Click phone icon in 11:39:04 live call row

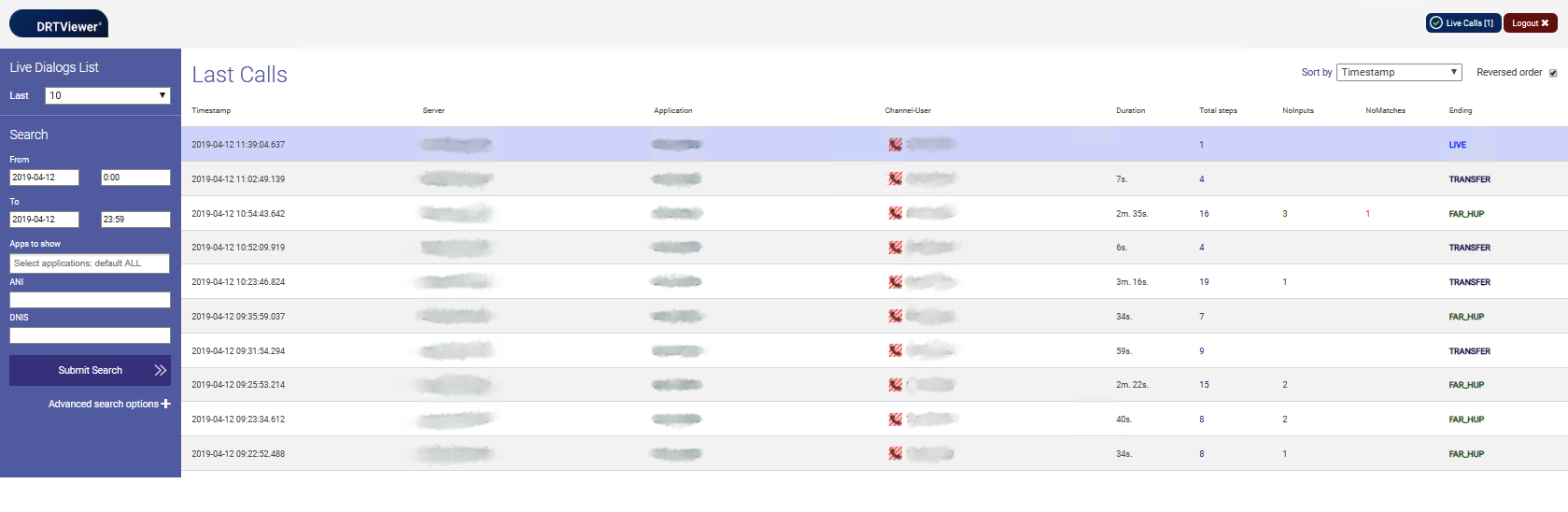click(895, 145)
